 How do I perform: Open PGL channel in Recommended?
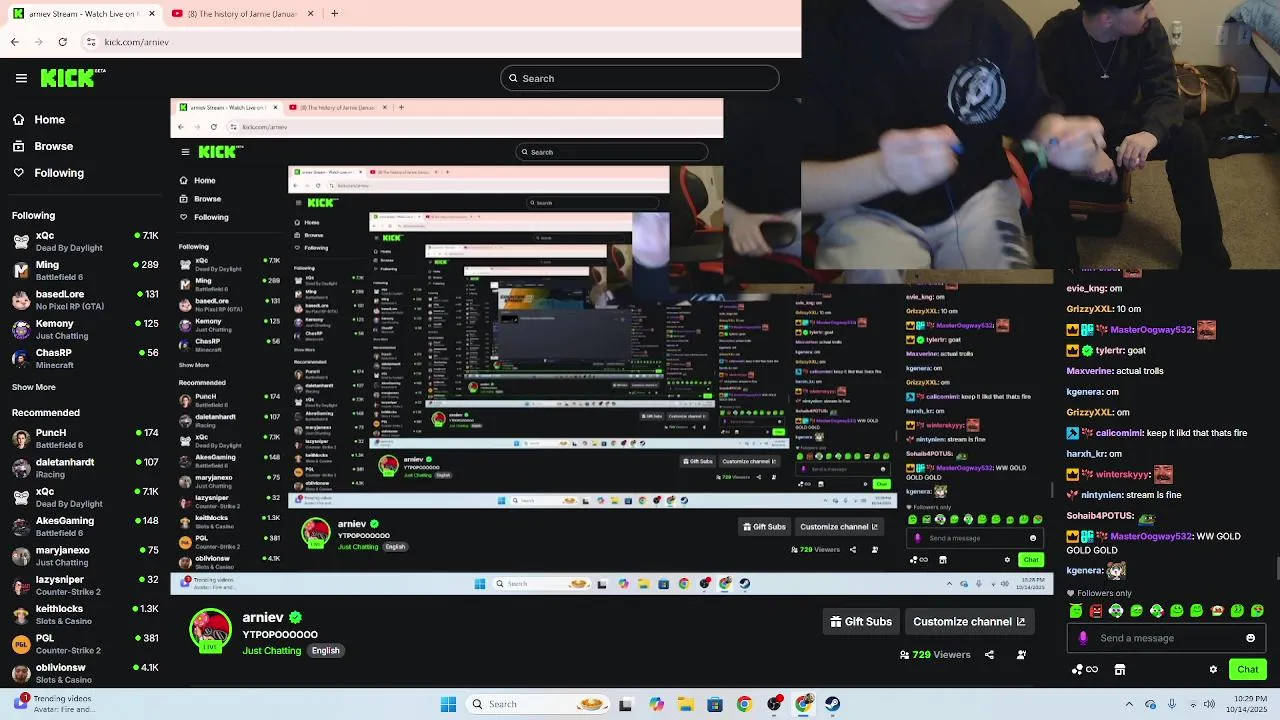click(x=85, y=643)
